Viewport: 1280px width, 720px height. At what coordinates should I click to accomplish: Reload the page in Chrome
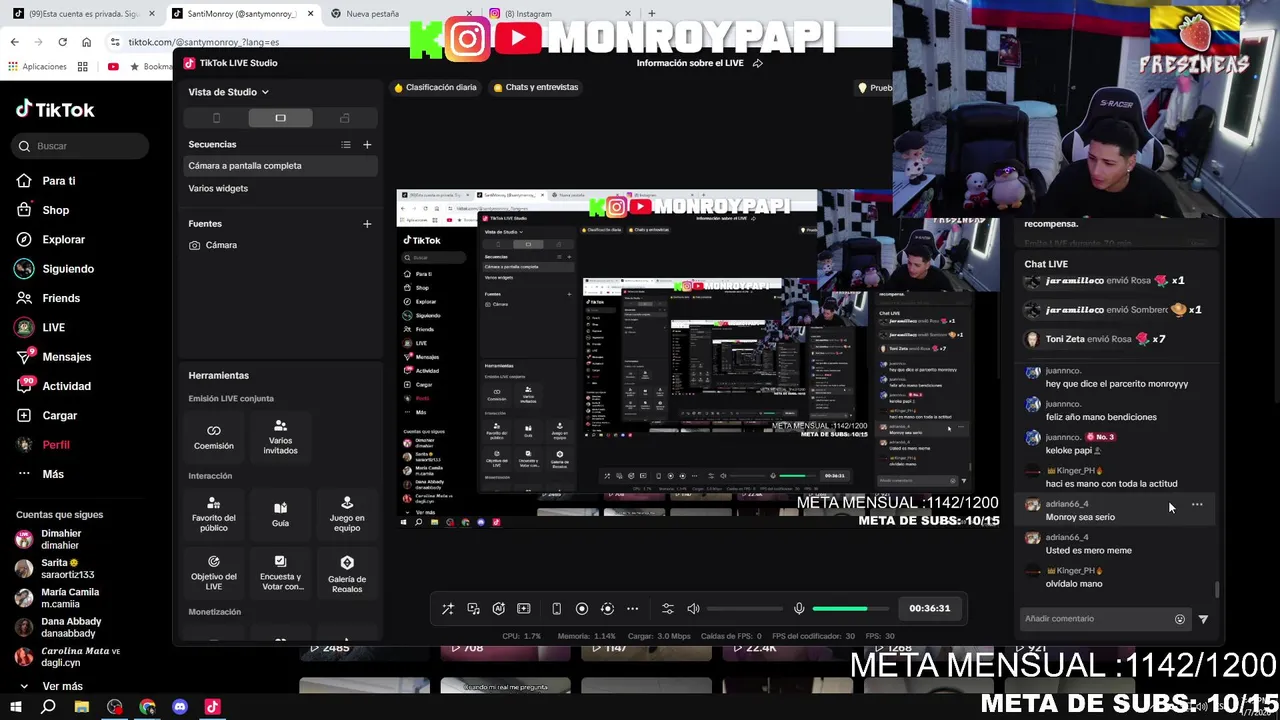click(x=62, y=42)
